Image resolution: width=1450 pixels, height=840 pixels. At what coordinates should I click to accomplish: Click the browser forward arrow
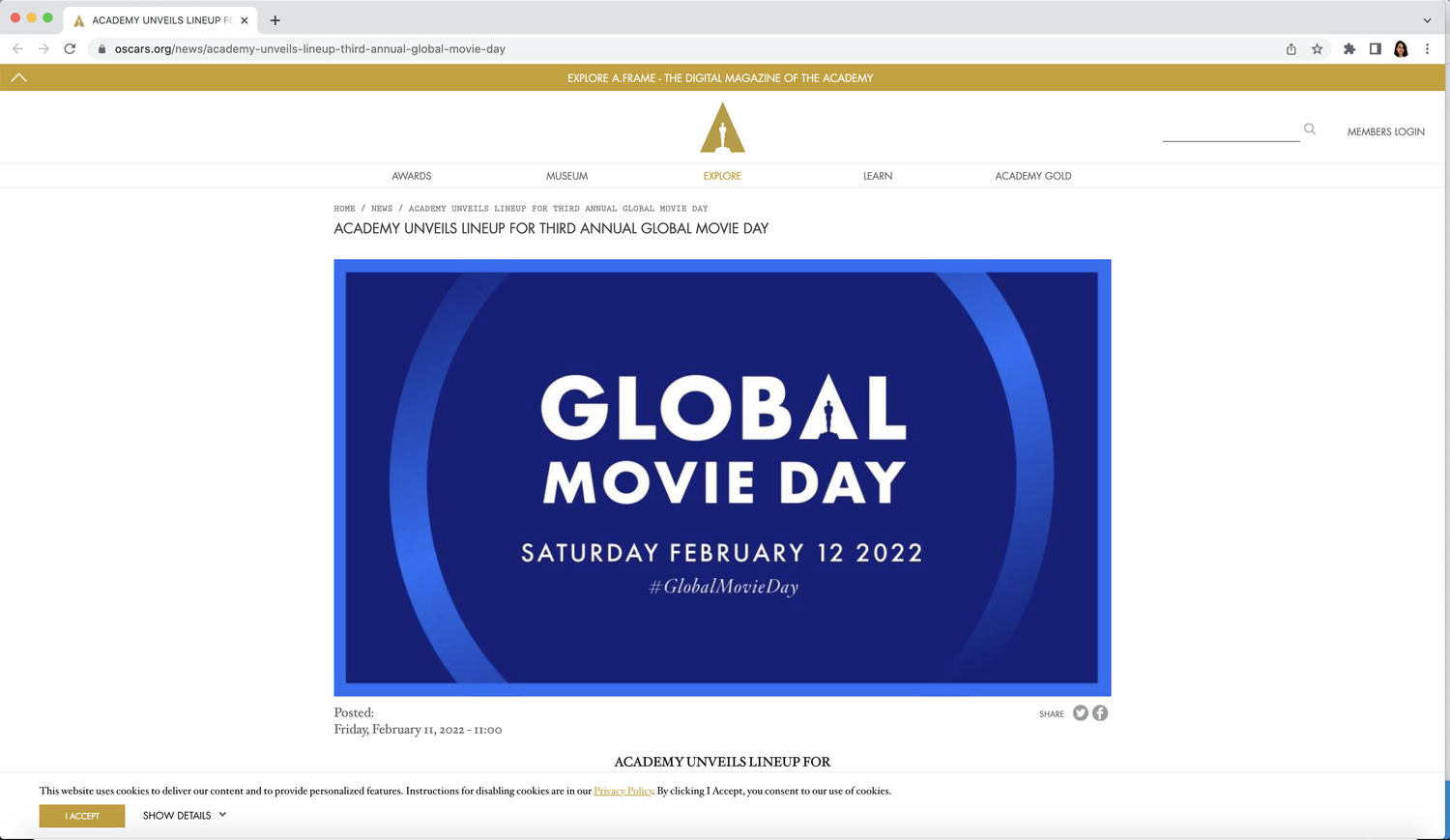(43, 48)
